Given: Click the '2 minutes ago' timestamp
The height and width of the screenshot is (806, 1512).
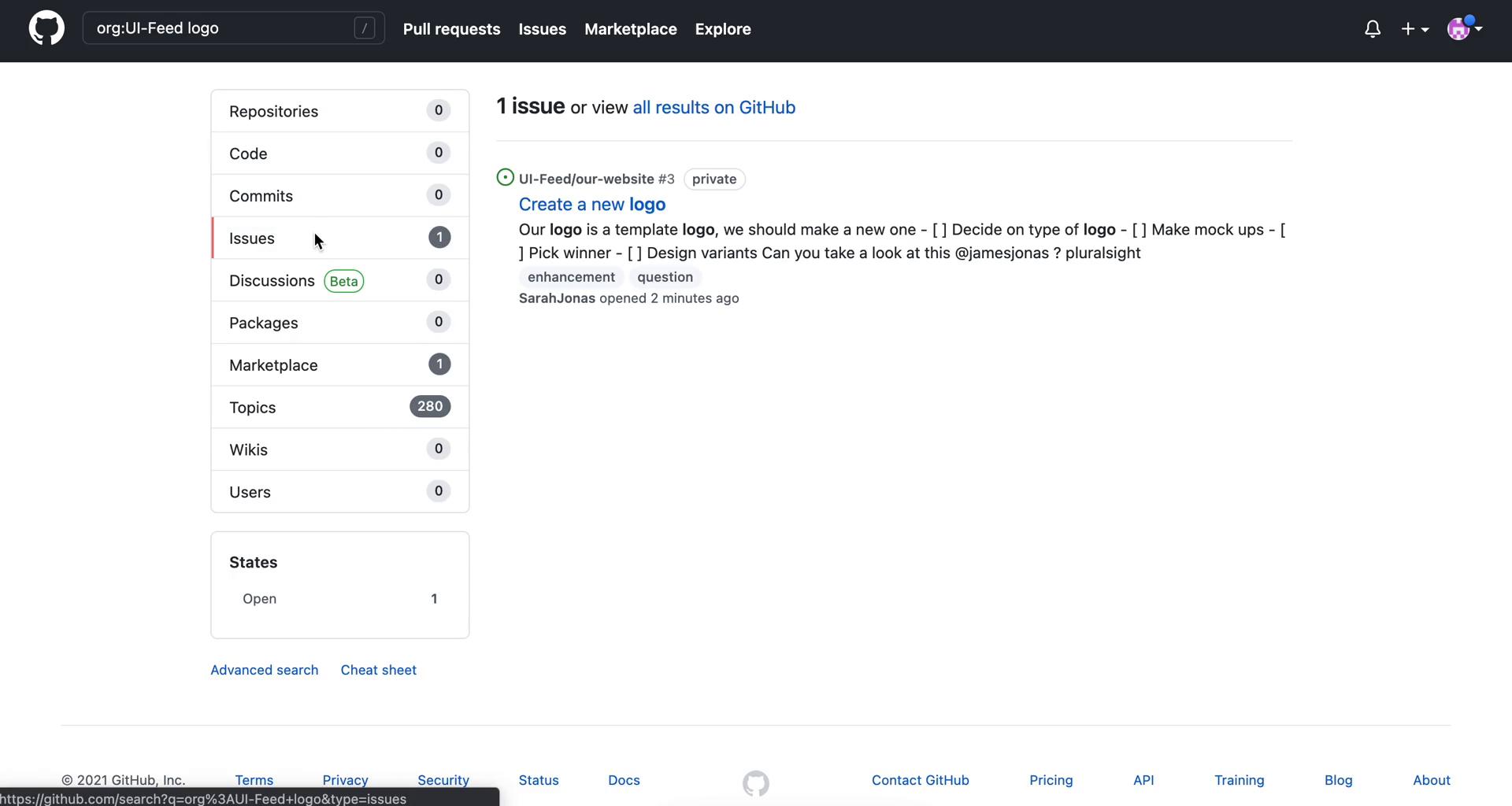Looking at the screenshot, I should point(695,298).
